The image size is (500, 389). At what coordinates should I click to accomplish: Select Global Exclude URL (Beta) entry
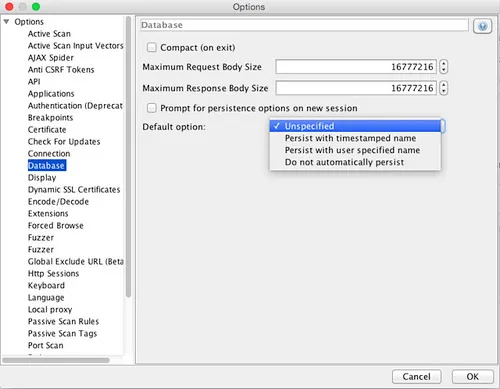tap(76, 262)
